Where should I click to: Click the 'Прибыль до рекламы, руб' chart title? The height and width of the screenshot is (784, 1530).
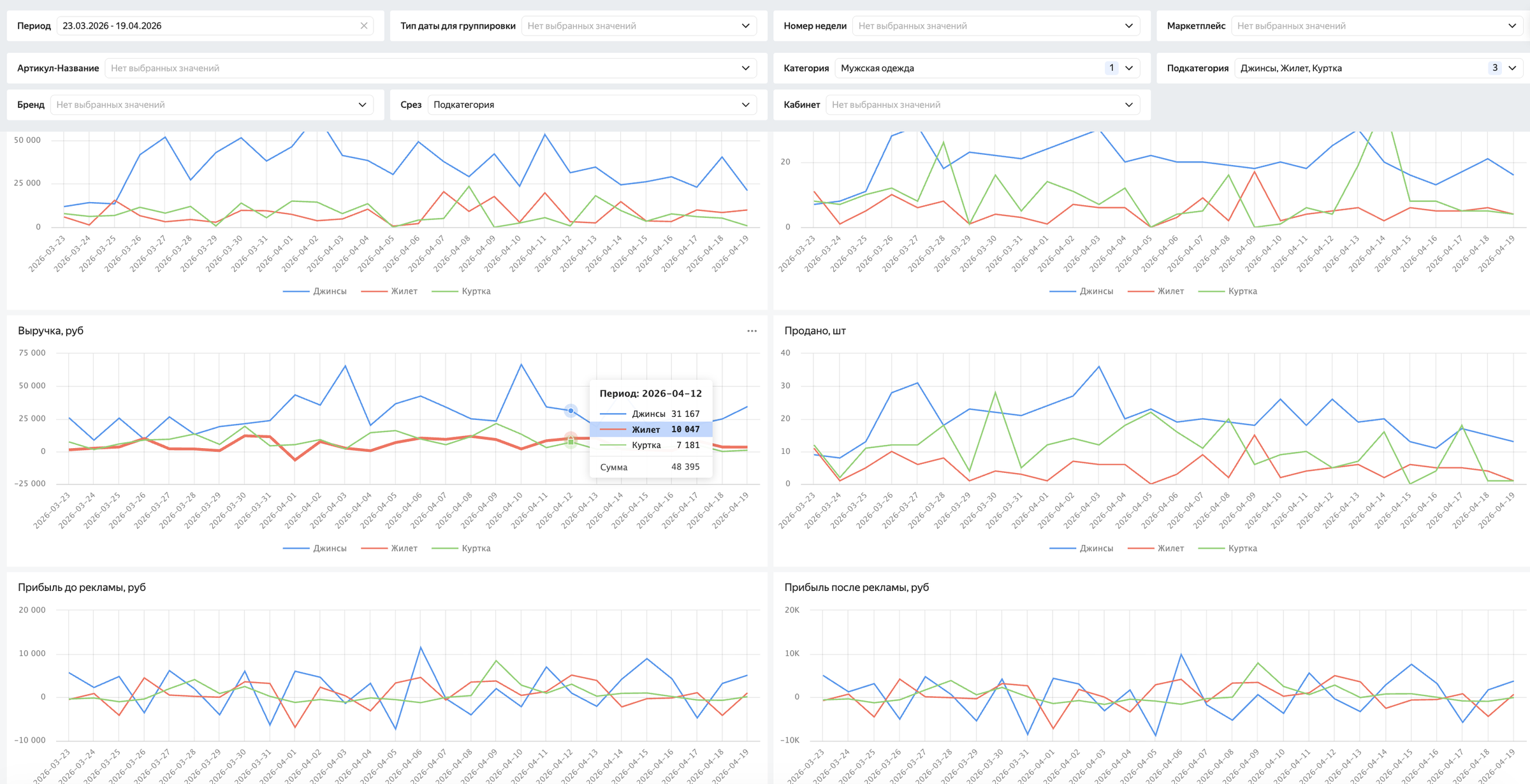pyautogui.click(x=82, y=588)
